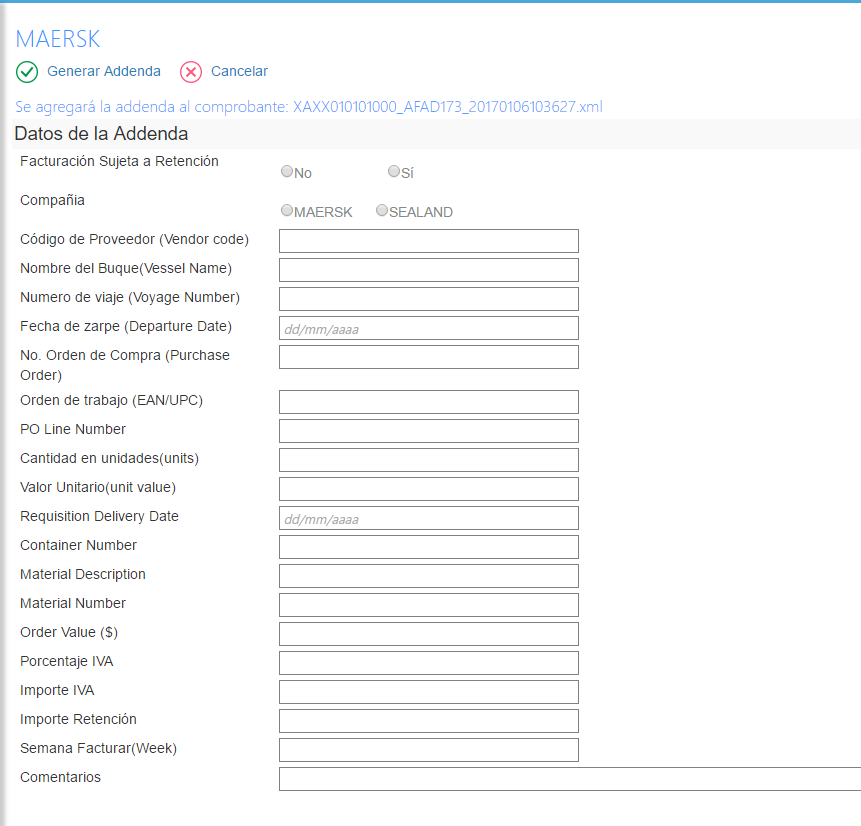Select No for Facturación Sujeta a Retención
This screenshot has height=826, width=861.
pyautogui.click(x=287, y=171)
